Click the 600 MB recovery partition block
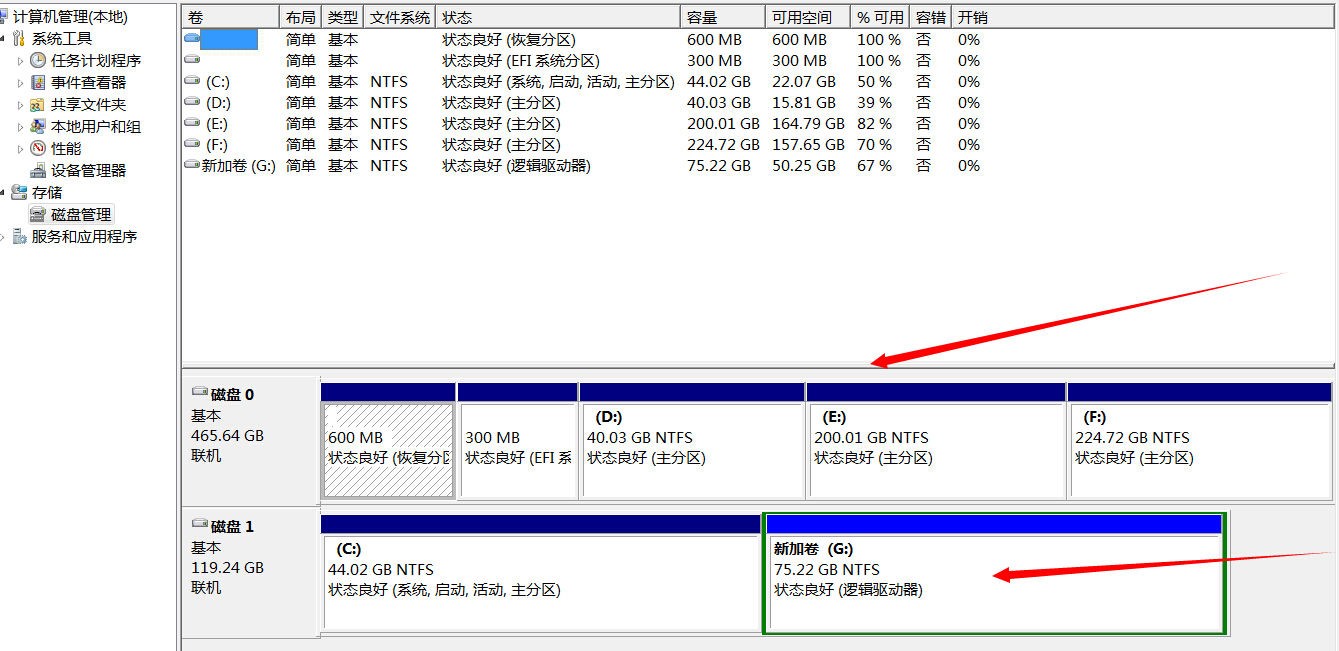 [x=387, y=448]
